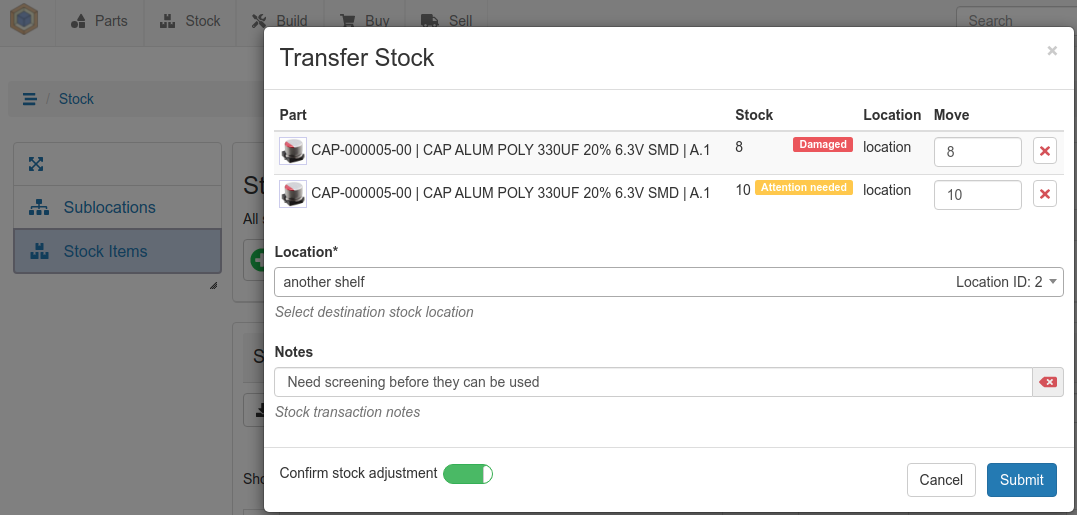This screenshot has width=1077, height=515.
Task: Remove the Attention needed stock row
Action: click(x=1045, y=194)
